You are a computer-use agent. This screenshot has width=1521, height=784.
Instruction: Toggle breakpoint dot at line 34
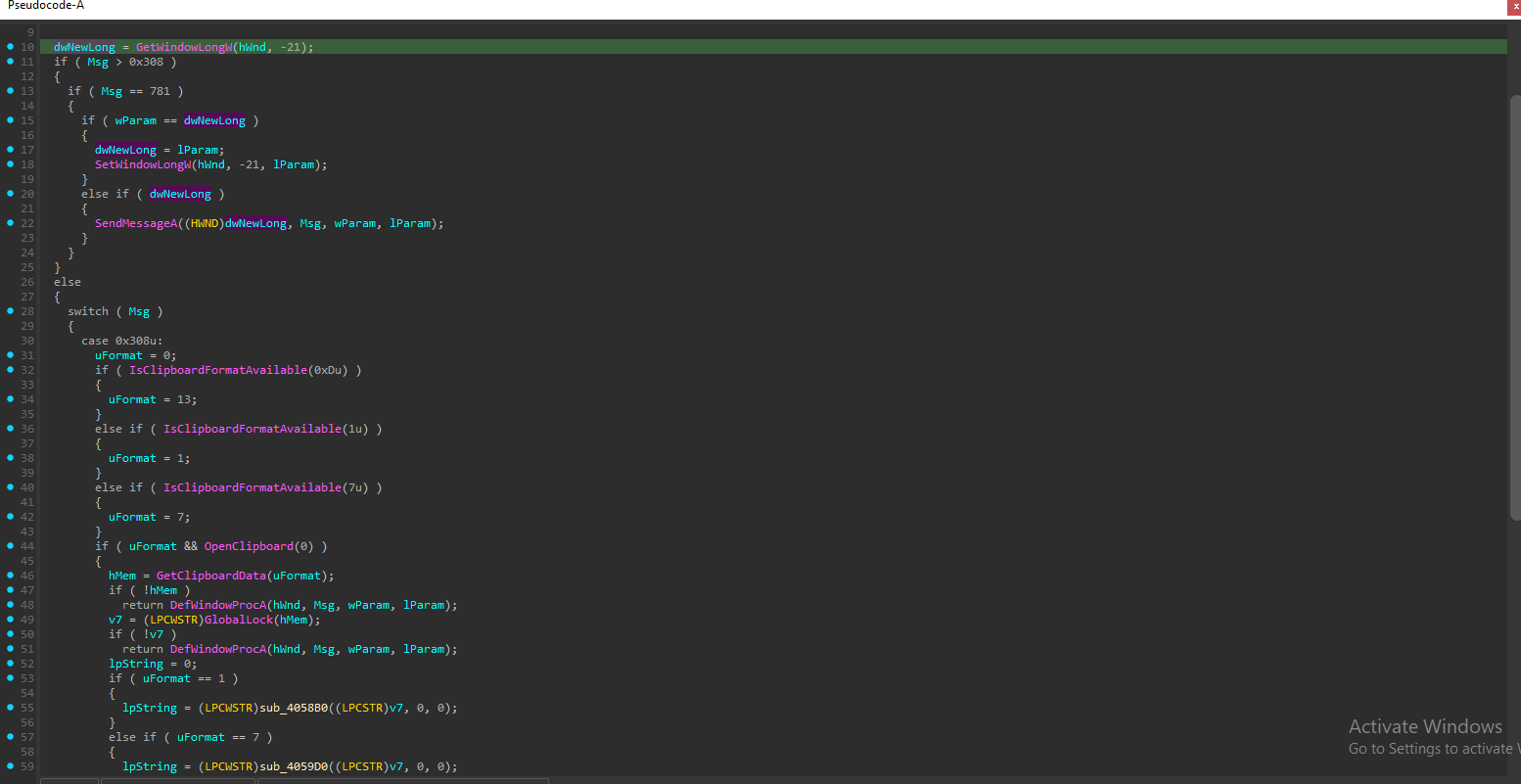pyautogui.click(x=10, y=399)
